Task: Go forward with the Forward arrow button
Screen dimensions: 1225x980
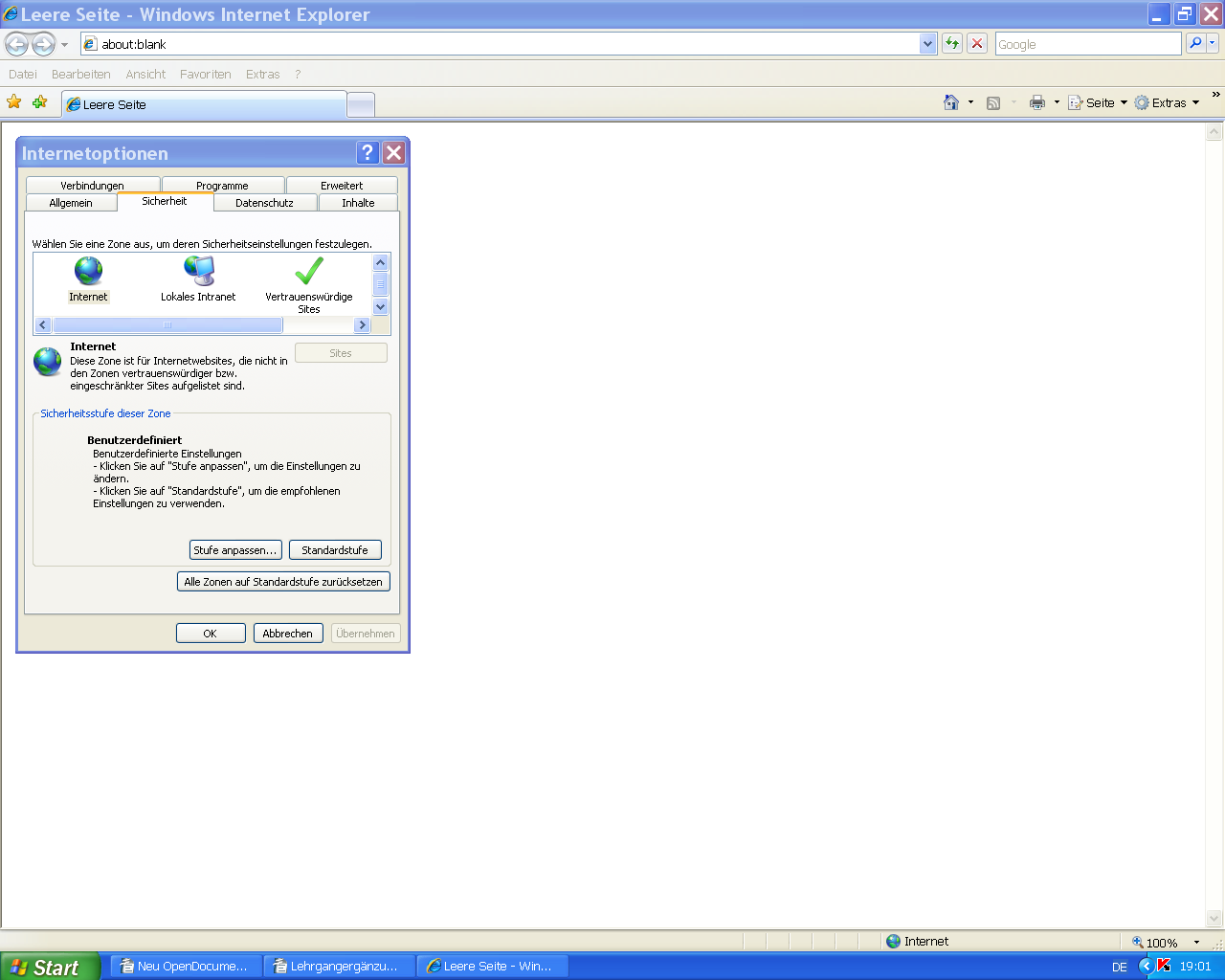Action: click(x=44, y=44)
